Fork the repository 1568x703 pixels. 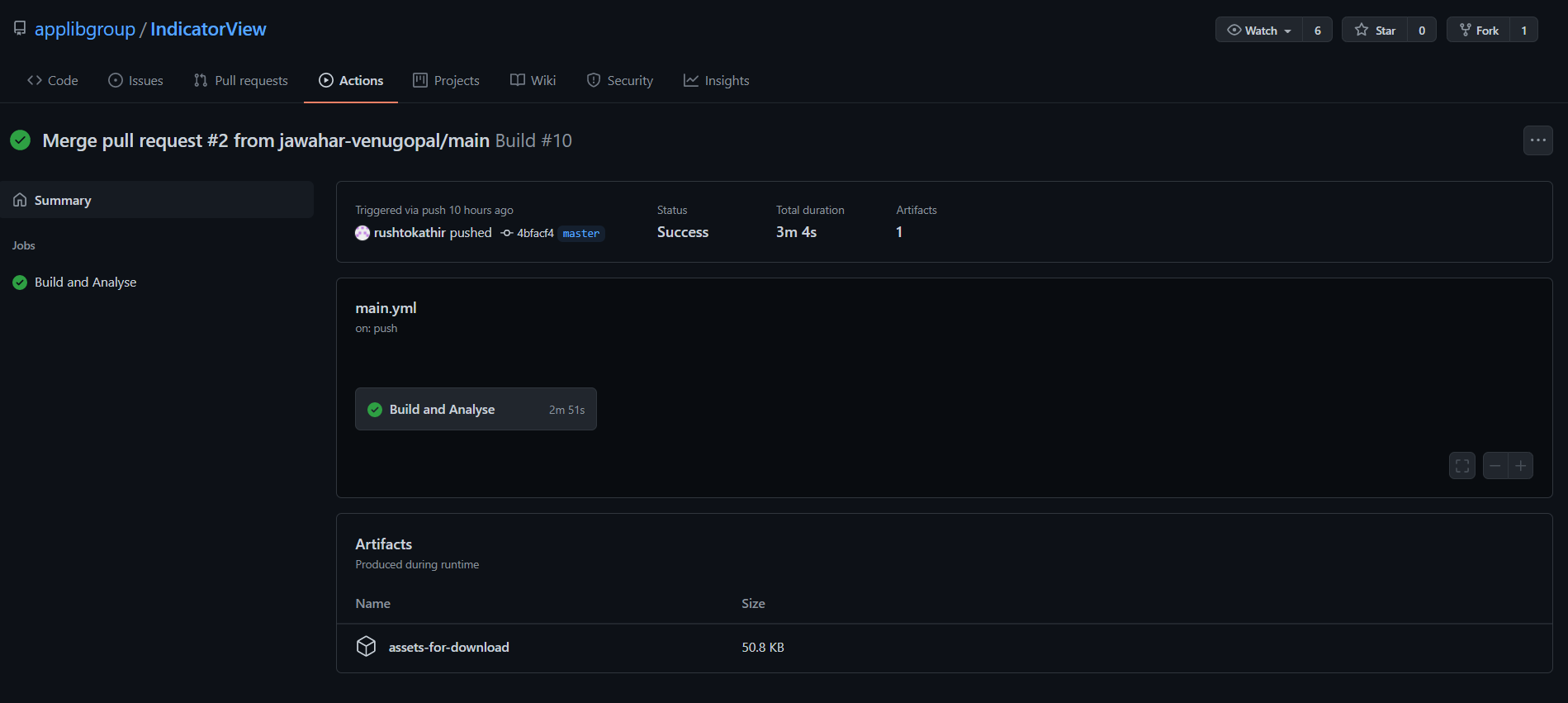[1479, 30]
